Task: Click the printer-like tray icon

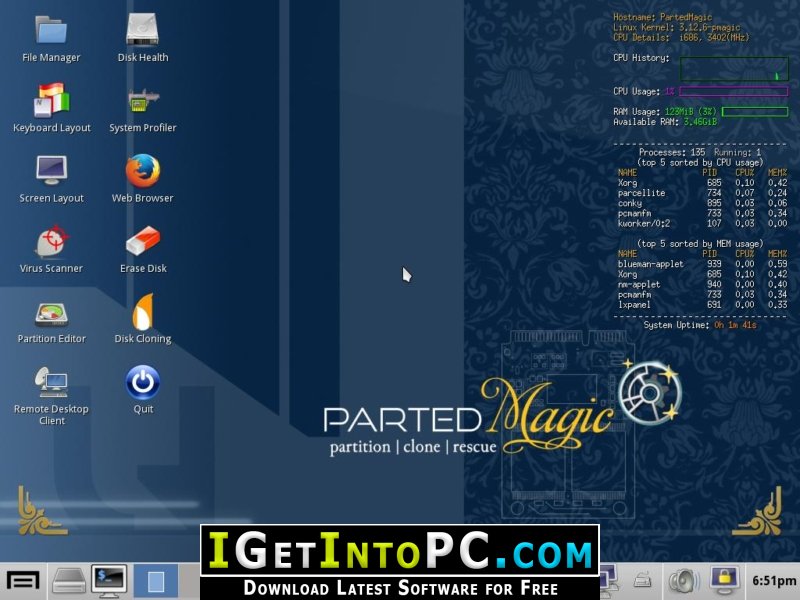Action: tap(643, 580)
